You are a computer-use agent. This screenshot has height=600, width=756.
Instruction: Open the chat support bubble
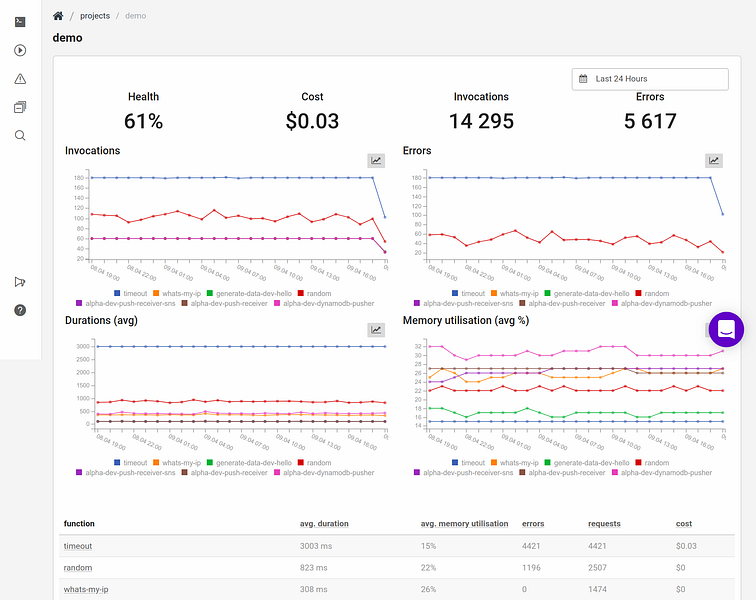(726, 329)
